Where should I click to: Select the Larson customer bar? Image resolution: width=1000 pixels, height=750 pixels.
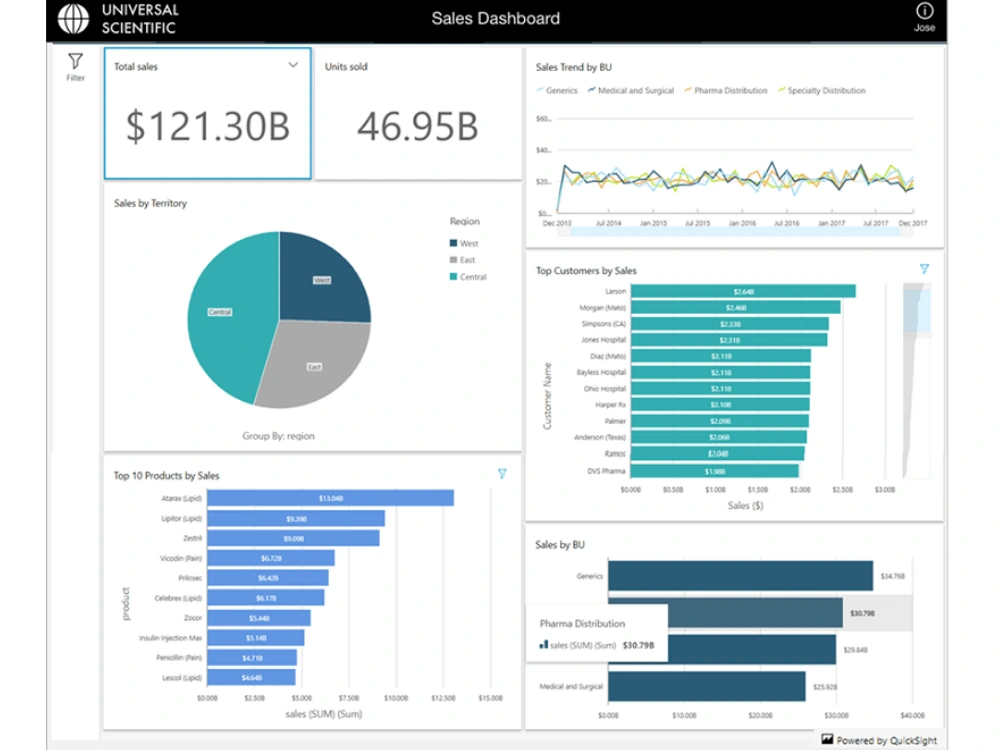(x=743, y=291)
